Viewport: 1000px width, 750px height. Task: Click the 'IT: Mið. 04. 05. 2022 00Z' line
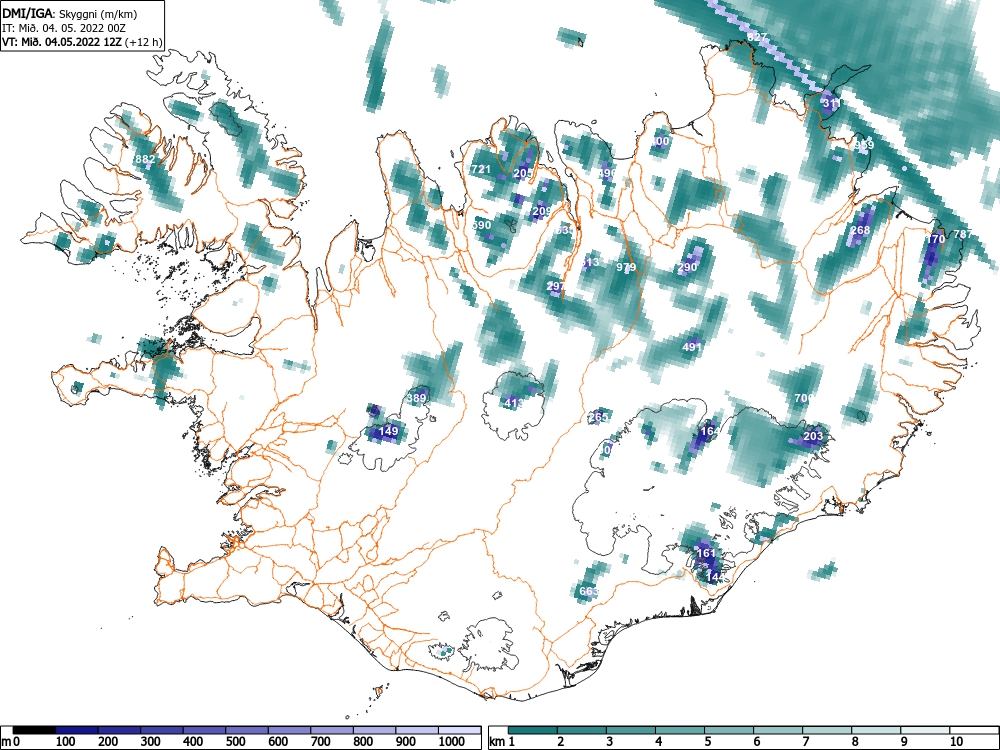pyautogui.click(x=64, y=28)
